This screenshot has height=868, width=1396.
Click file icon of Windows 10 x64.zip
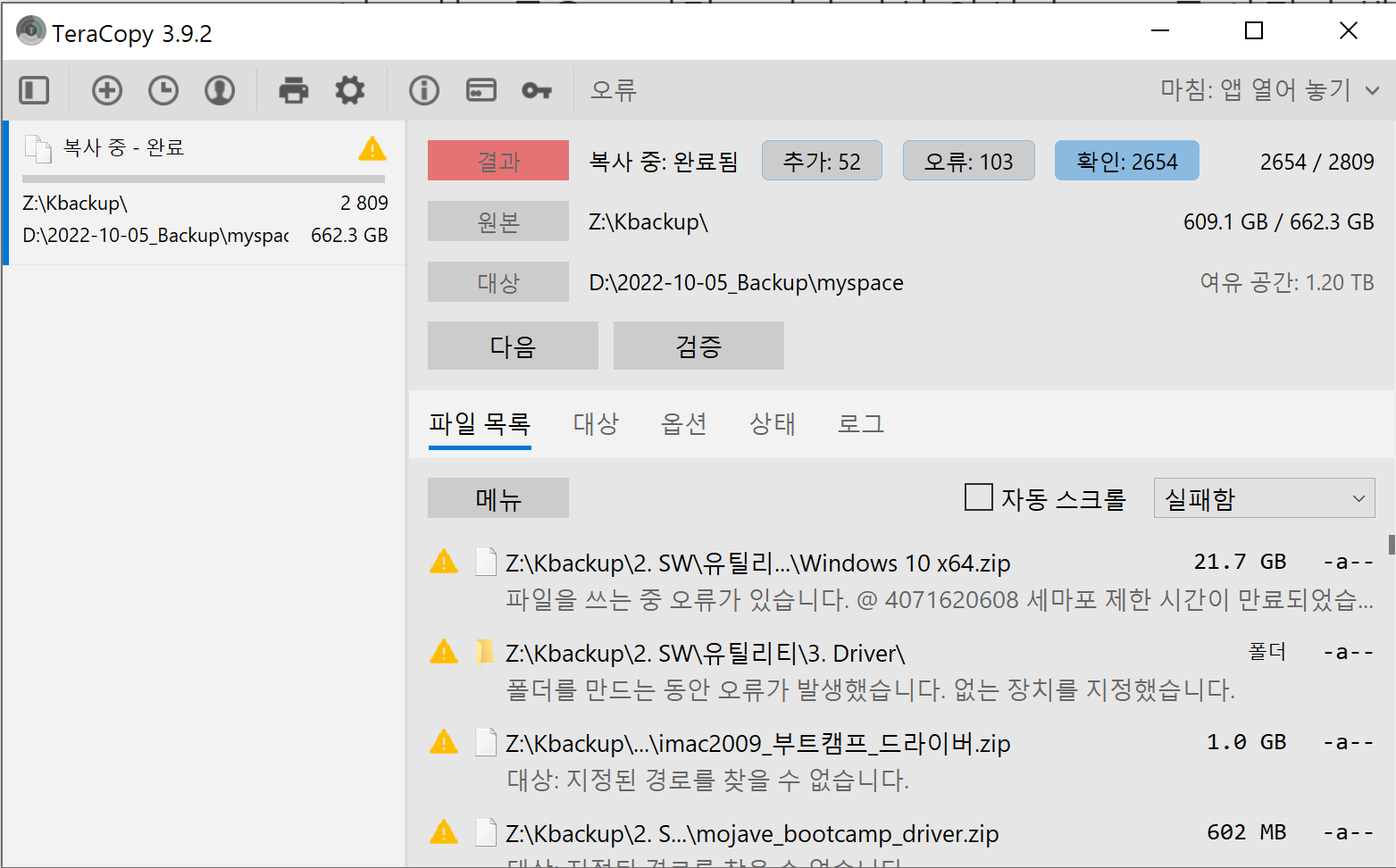486,562
